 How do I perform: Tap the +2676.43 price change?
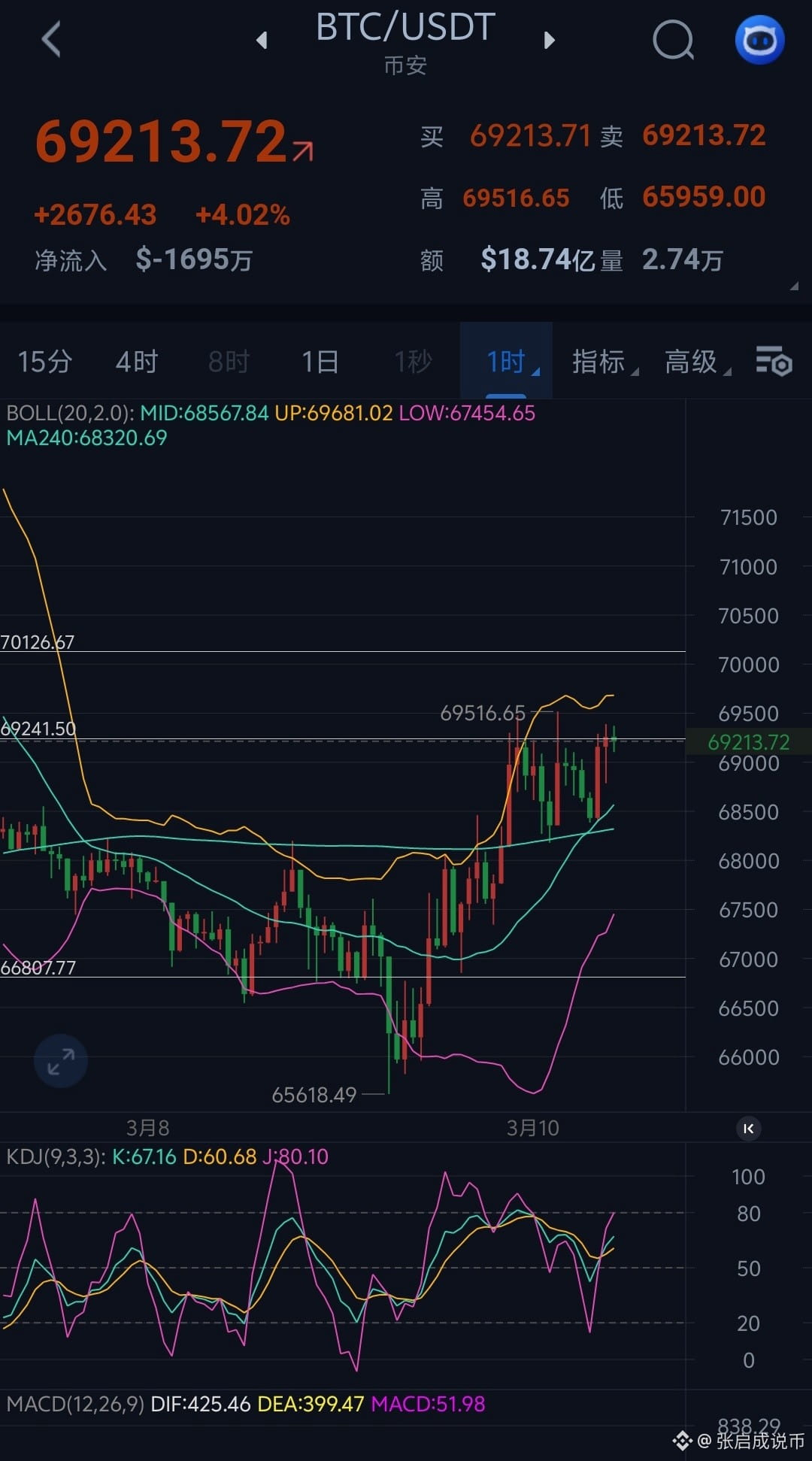(95, 215)
